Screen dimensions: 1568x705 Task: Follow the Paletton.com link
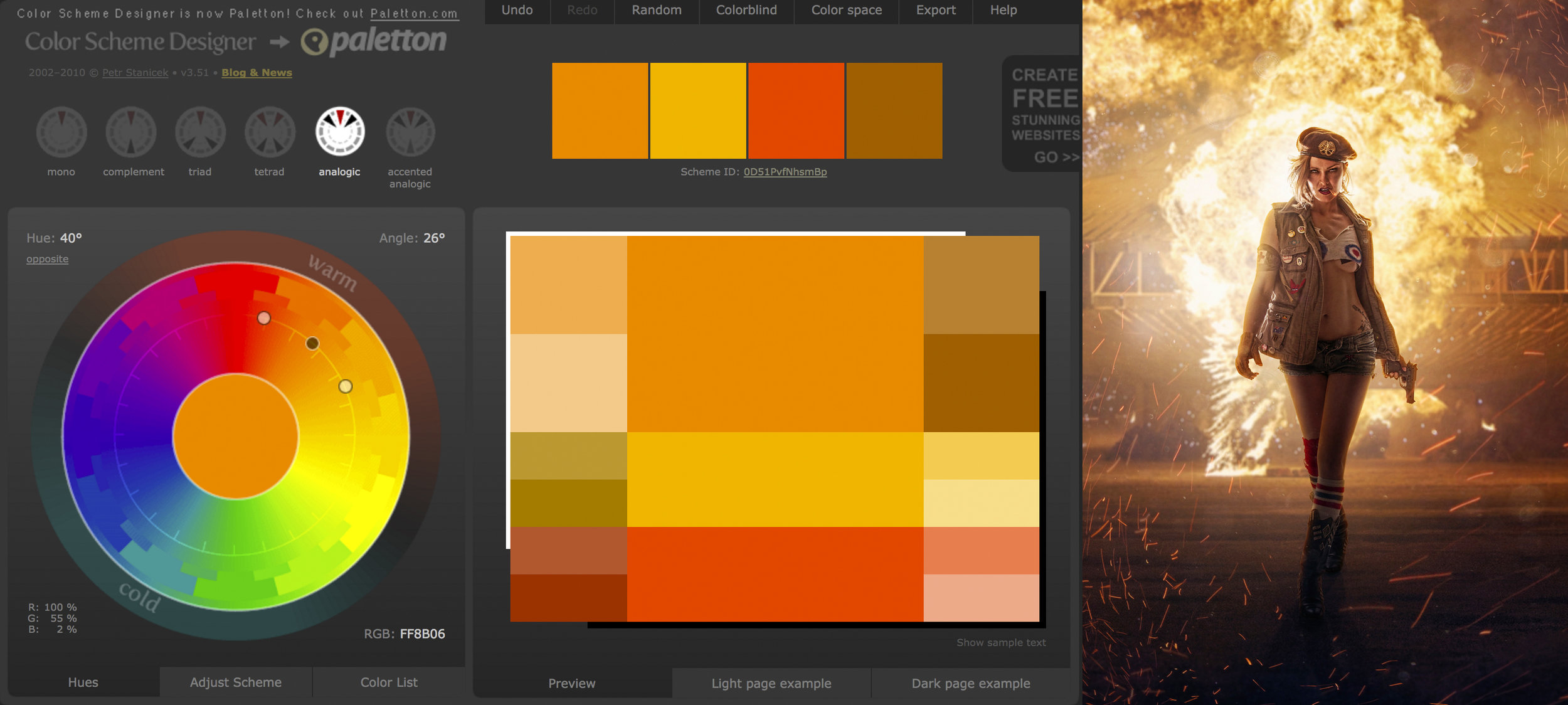coord(414,13)
